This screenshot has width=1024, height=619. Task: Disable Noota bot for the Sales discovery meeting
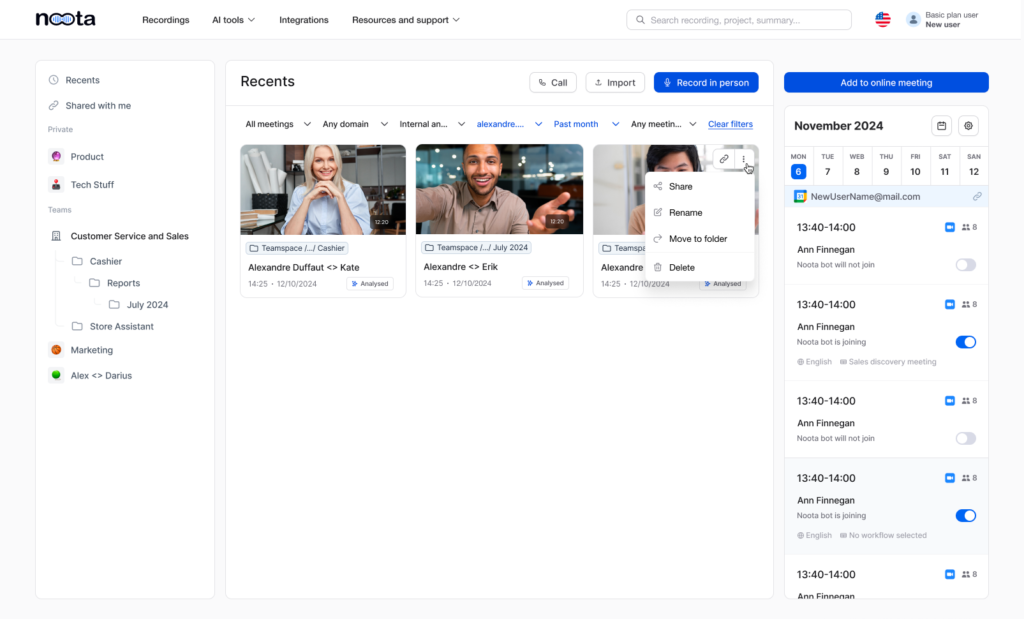[965, 342]
